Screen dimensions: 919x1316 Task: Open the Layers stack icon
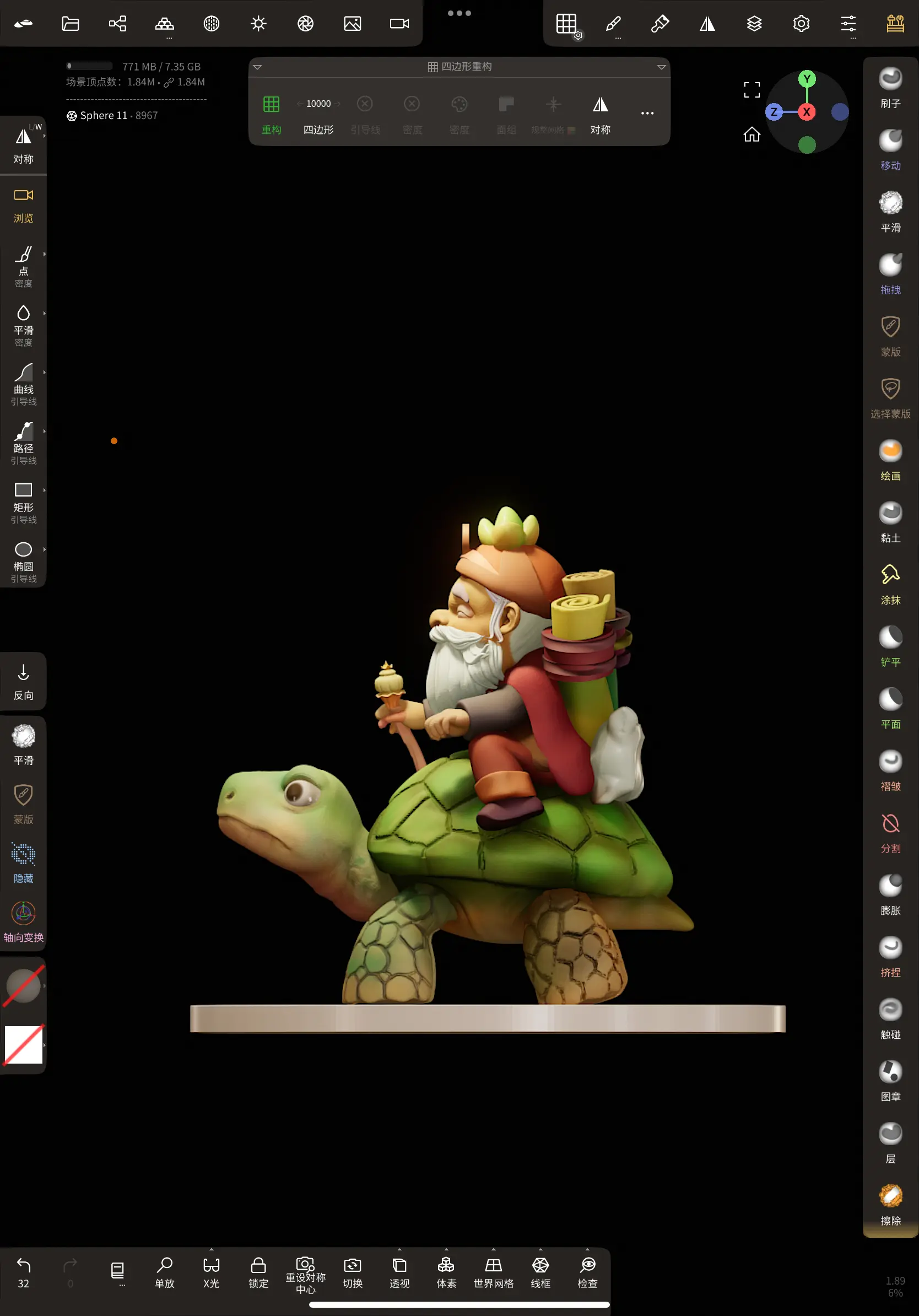tap(754, 24)
